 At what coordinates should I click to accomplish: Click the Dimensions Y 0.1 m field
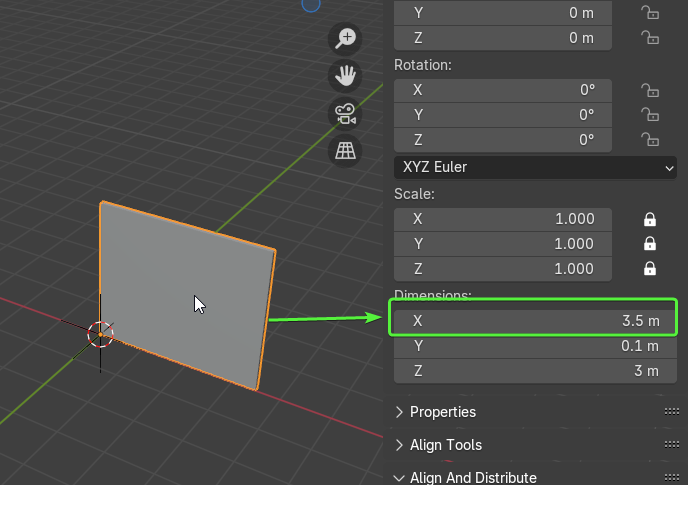[535, 346]
